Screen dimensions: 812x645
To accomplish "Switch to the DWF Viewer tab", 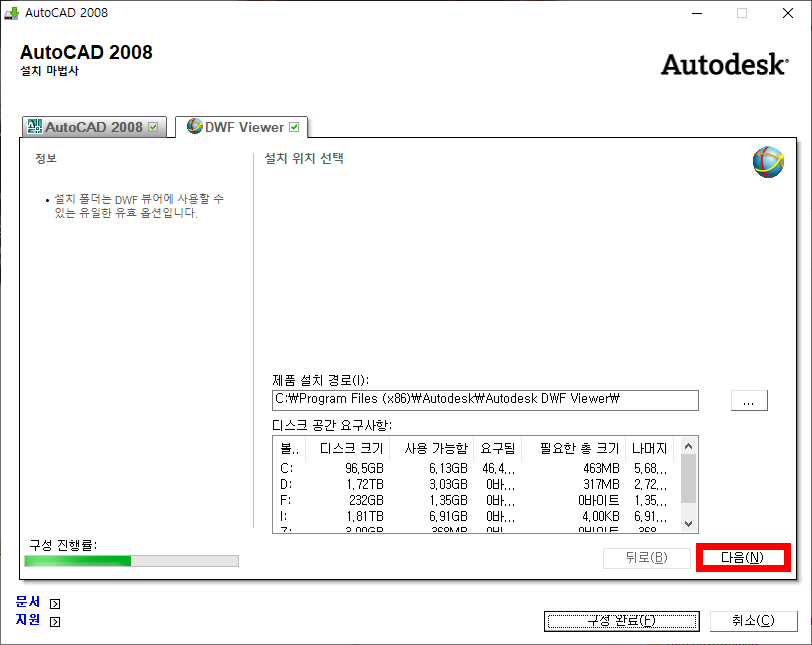I will click(242, 127).
